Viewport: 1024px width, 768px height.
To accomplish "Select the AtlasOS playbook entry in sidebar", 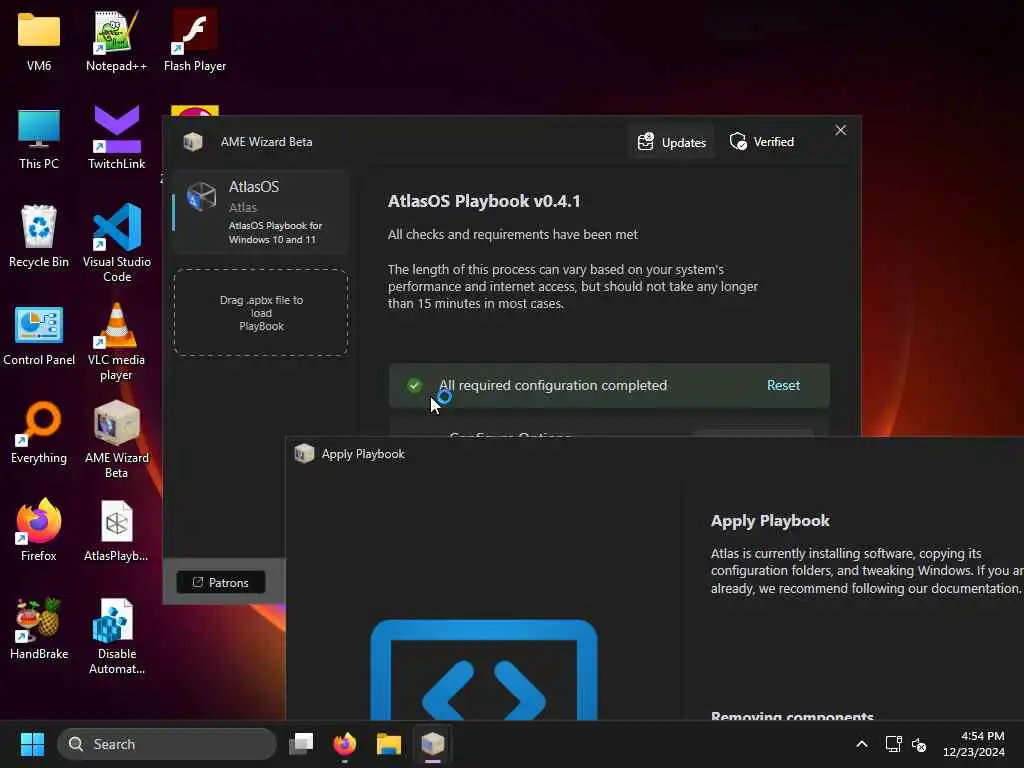I will coord(260,212).
